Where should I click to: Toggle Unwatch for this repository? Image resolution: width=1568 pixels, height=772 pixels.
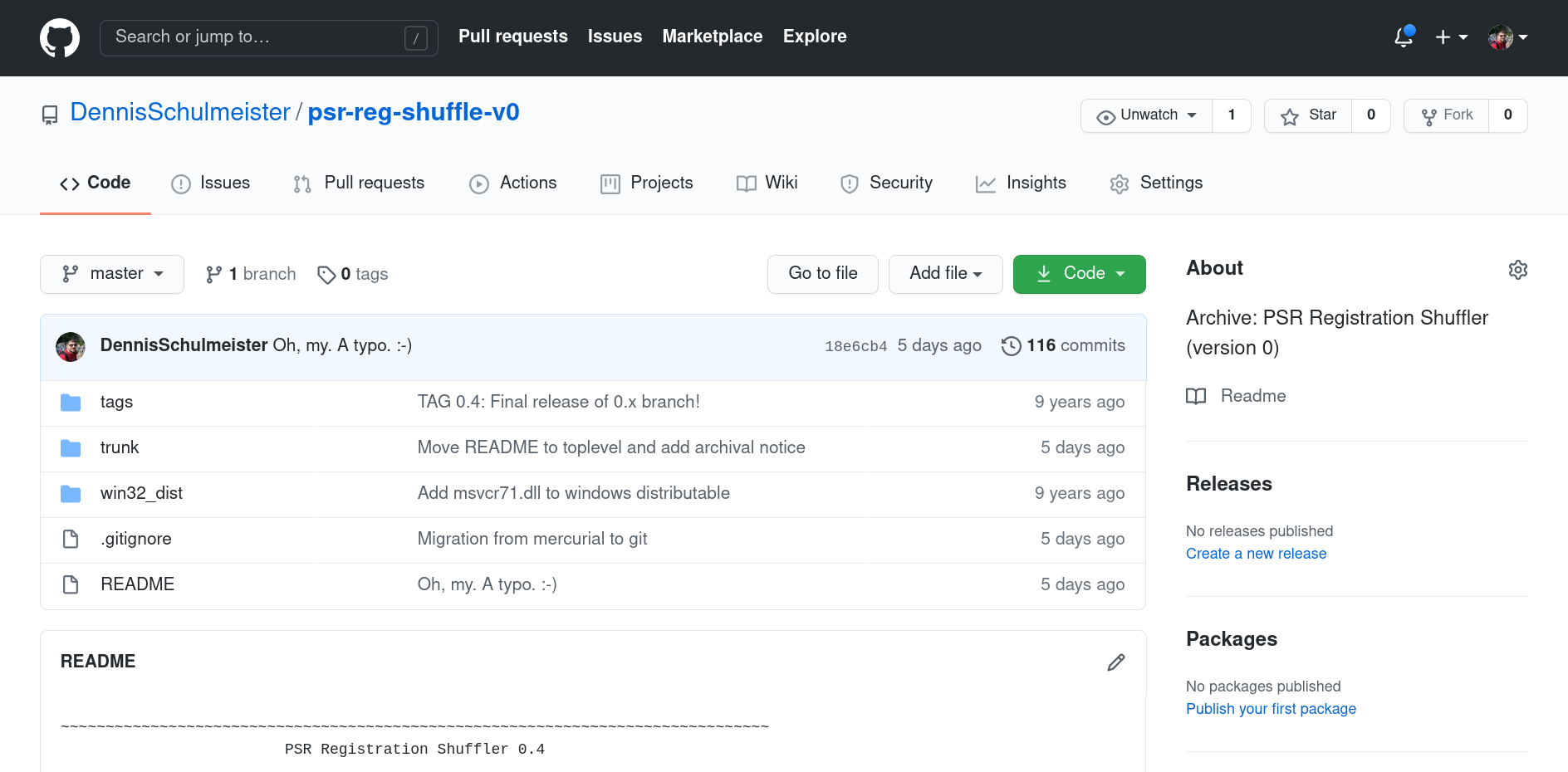[x=1146, y=115]
